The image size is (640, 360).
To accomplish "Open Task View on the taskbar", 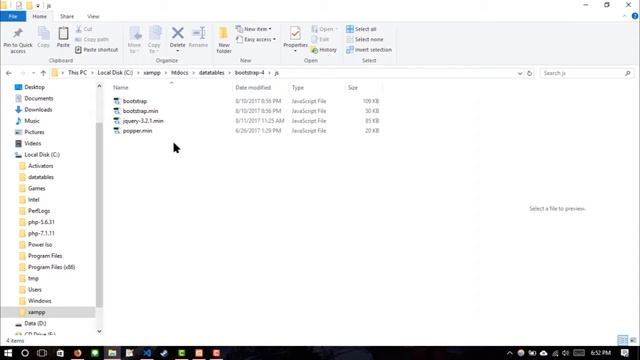I will click(x=42, y=353).
